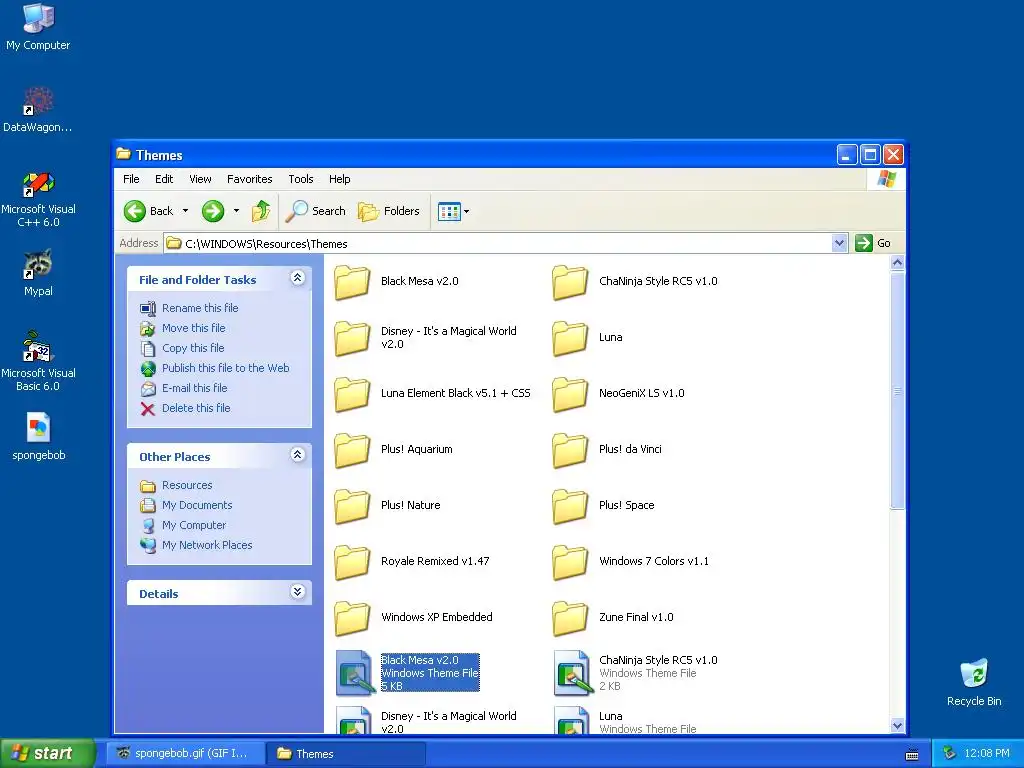Click the address bar path field

[498, 243]
